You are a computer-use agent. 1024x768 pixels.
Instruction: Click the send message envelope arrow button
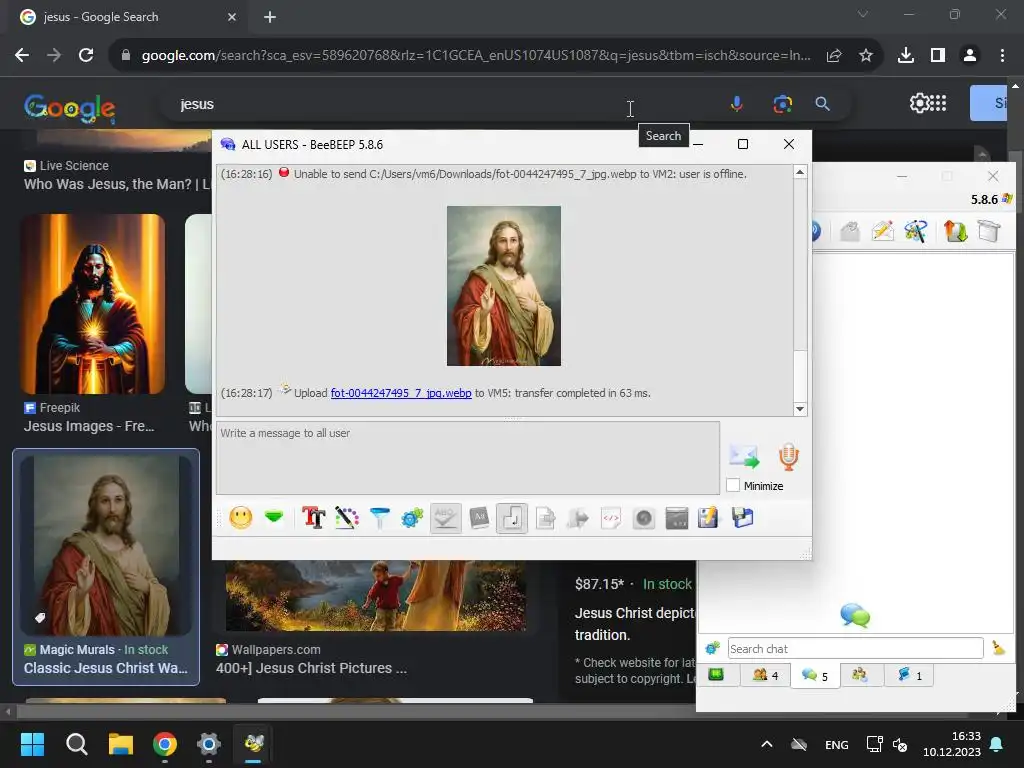click(x=744, y=456)
